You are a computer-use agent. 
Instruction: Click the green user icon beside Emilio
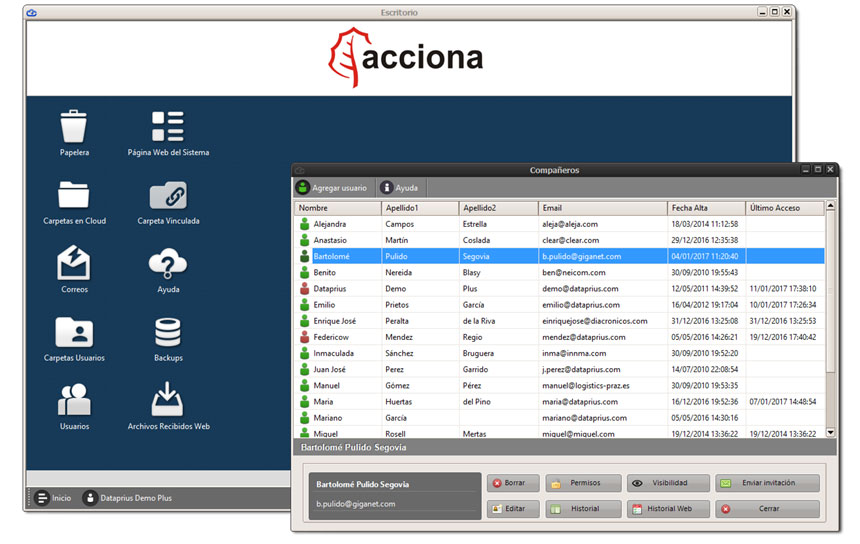[304, 304]
